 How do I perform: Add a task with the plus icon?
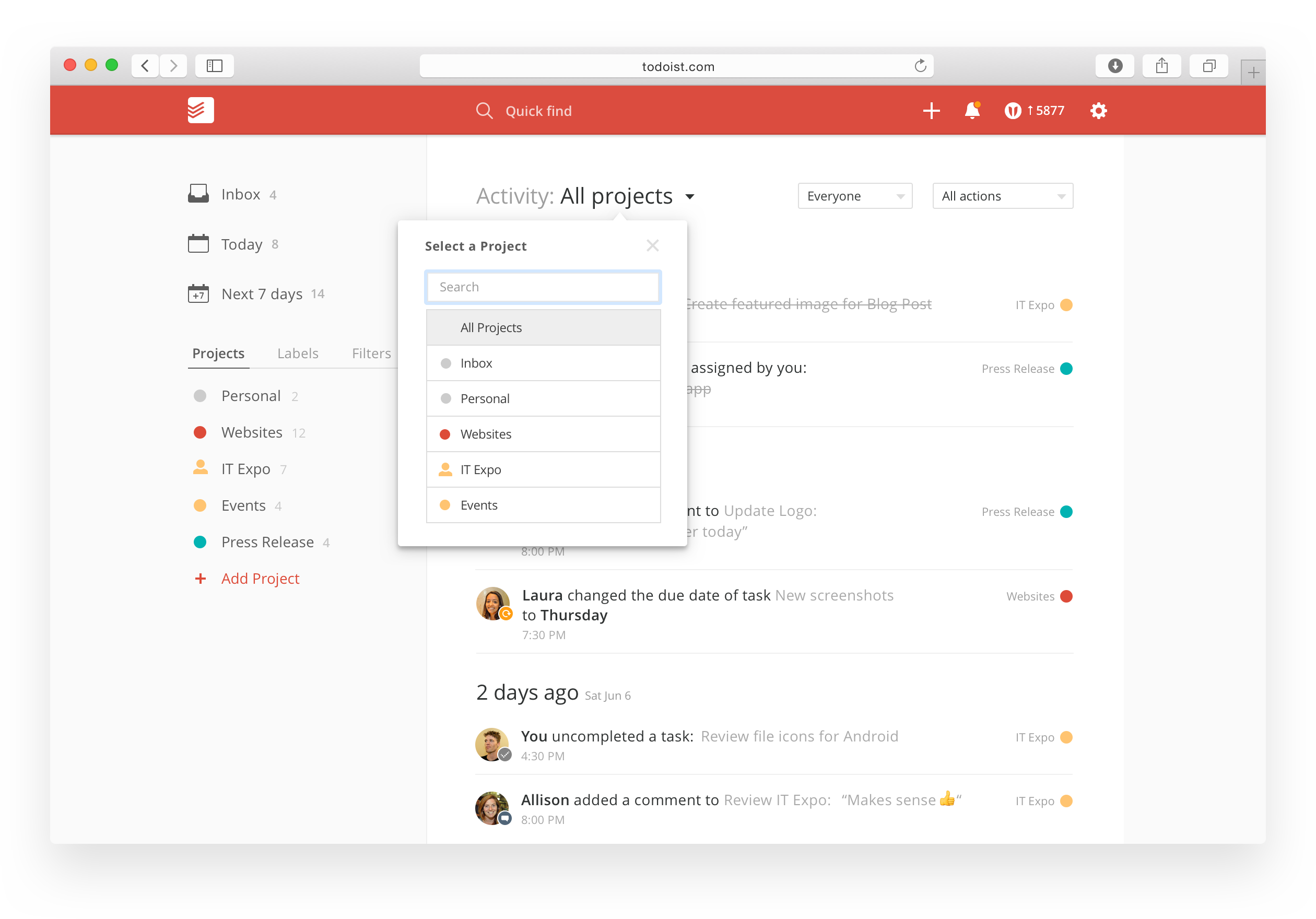[x=932, y=111]
